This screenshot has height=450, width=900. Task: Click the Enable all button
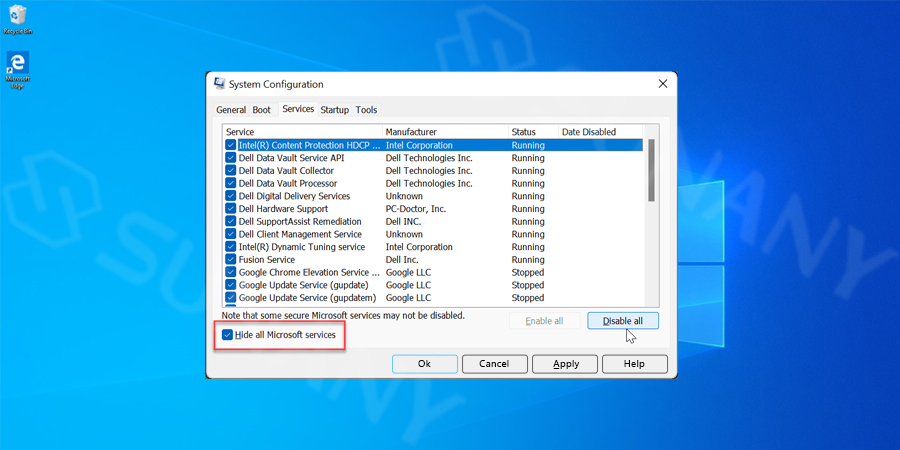pos(544,321)
